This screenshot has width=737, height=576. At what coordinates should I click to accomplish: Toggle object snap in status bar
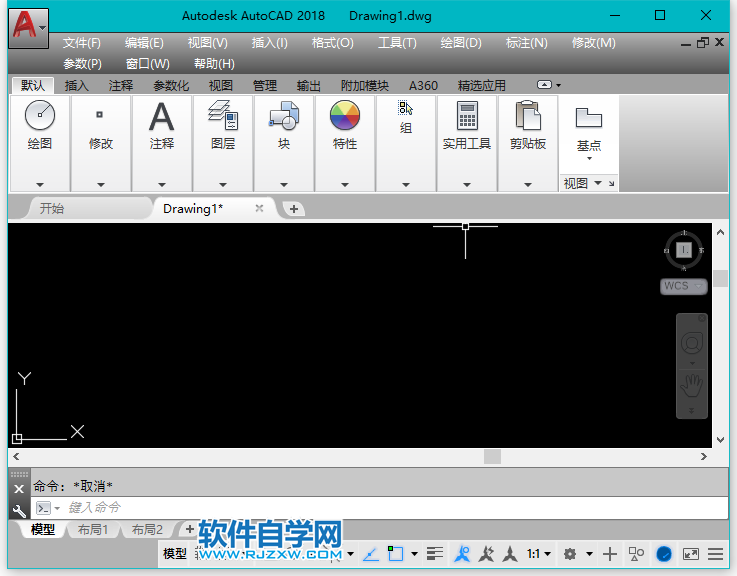(395, 554)
